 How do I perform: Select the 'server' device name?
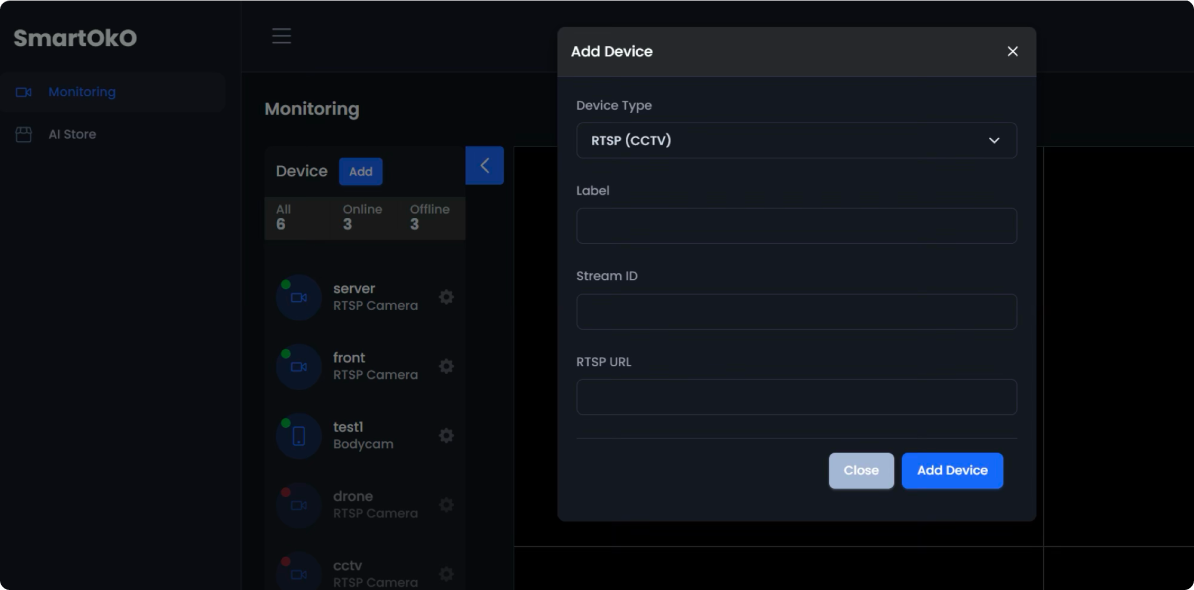pyautogui.click(x=354, y=289)
